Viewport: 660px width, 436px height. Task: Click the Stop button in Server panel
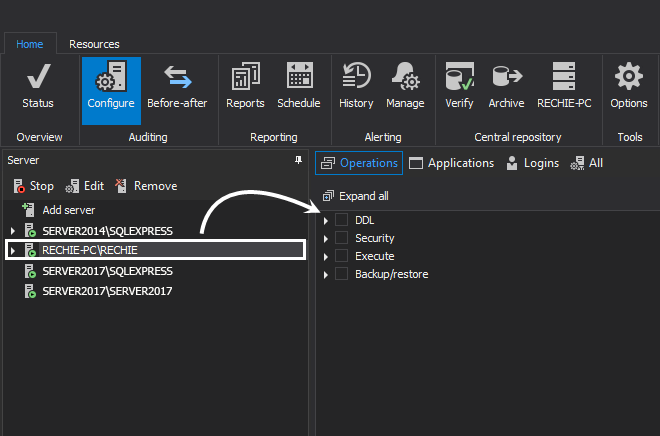pyautogui.click(x=34, y=186)
